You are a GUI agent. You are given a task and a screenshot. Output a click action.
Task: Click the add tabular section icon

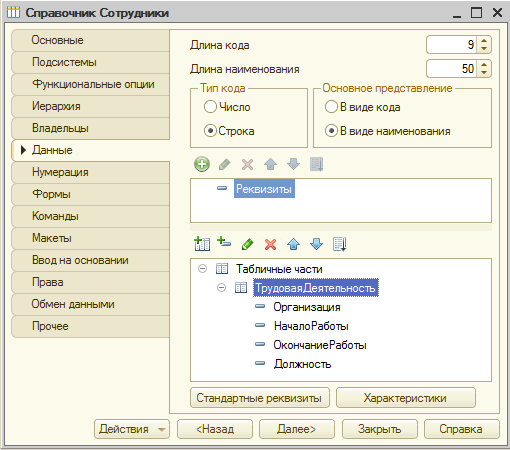tap(202, 244)
